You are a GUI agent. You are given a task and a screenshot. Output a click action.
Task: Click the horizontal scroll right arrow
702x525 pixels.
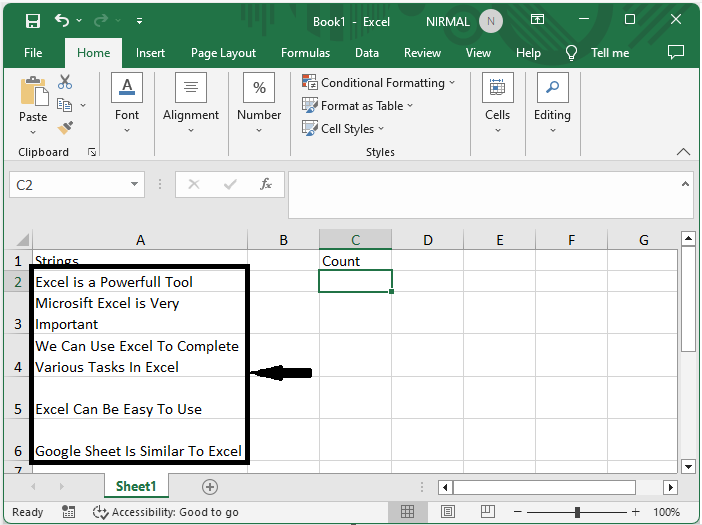coord(670,487)
